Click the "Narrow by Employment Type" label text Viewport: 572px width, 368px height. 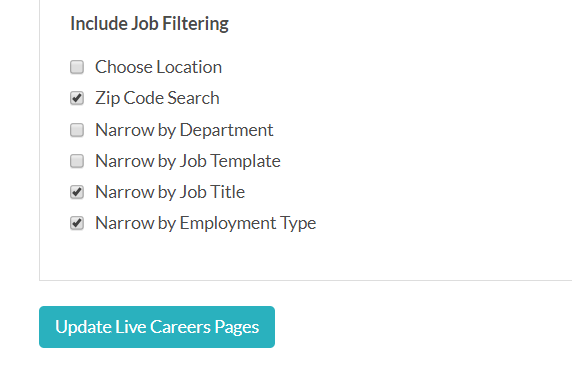[x=205, y=223]
